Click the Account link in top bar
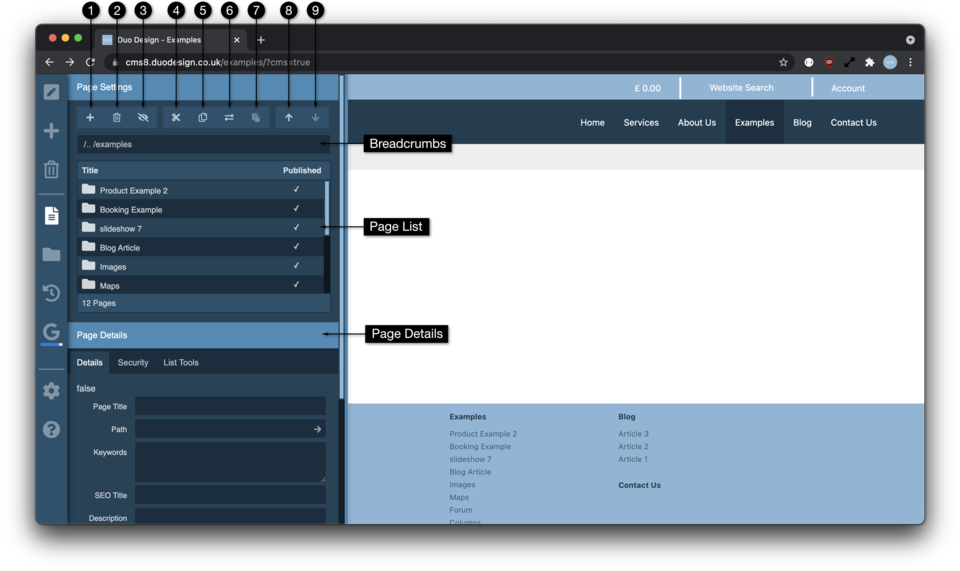 (847, 88)
